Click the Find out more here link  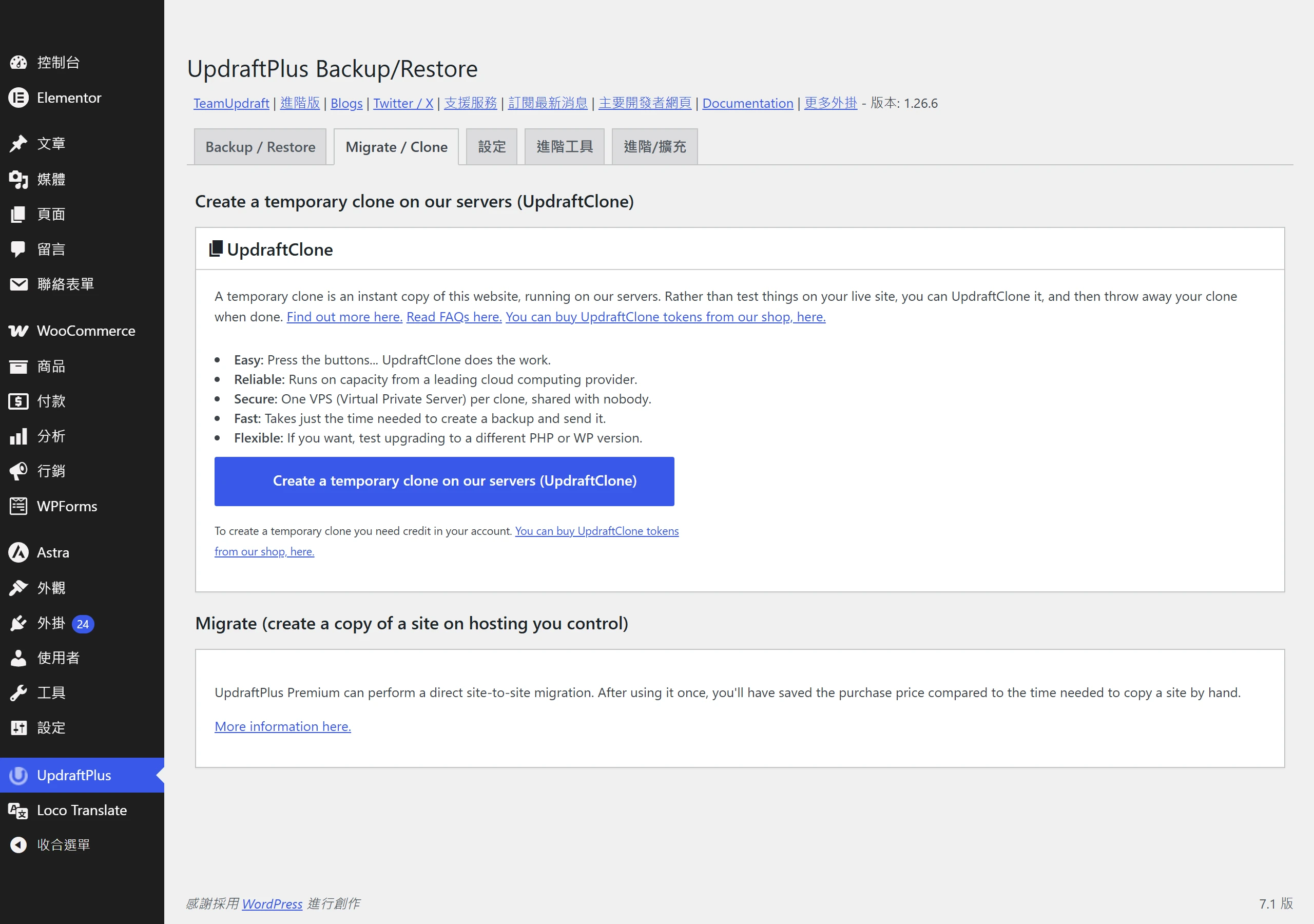[x=344, y=317]
